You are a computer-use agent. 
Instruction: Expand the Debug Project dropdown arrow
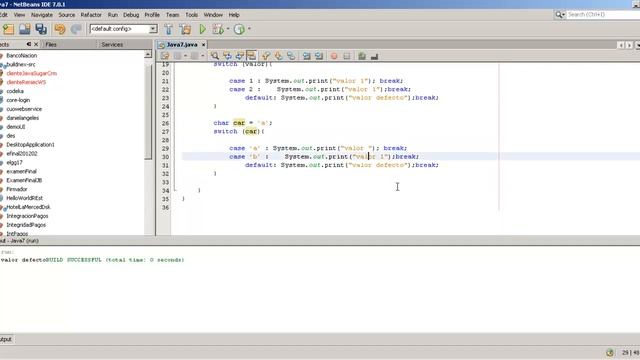[x=228, y=29]
